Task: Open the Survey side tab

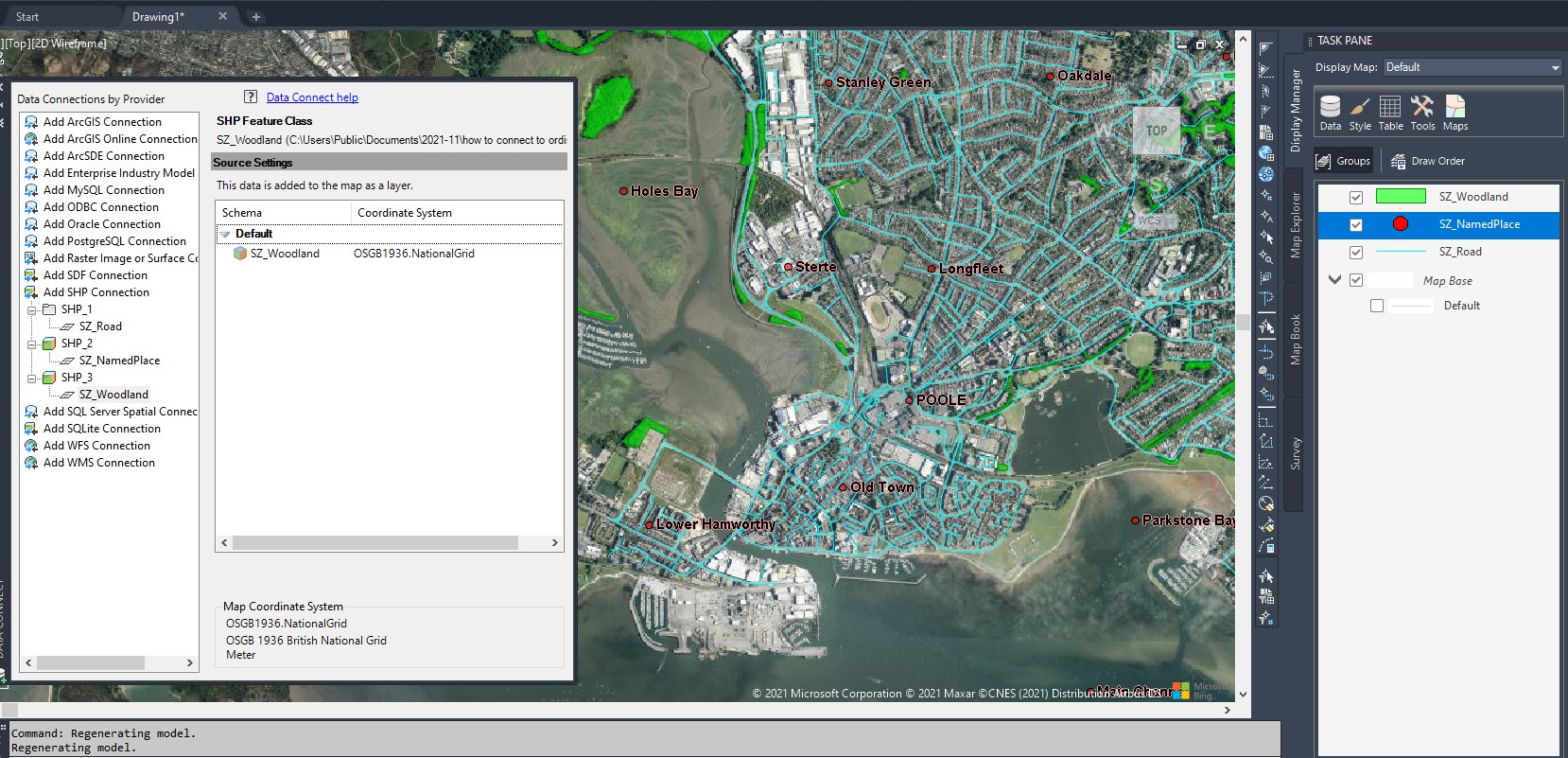Action: (1295, 453)
